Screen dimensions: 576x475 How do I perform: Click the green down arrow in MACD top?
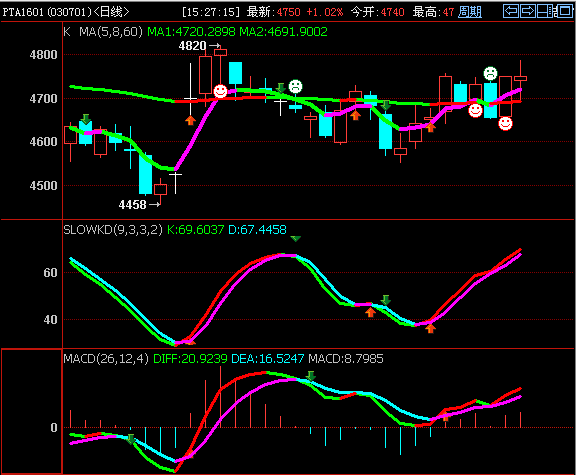[x=311, y=376]
